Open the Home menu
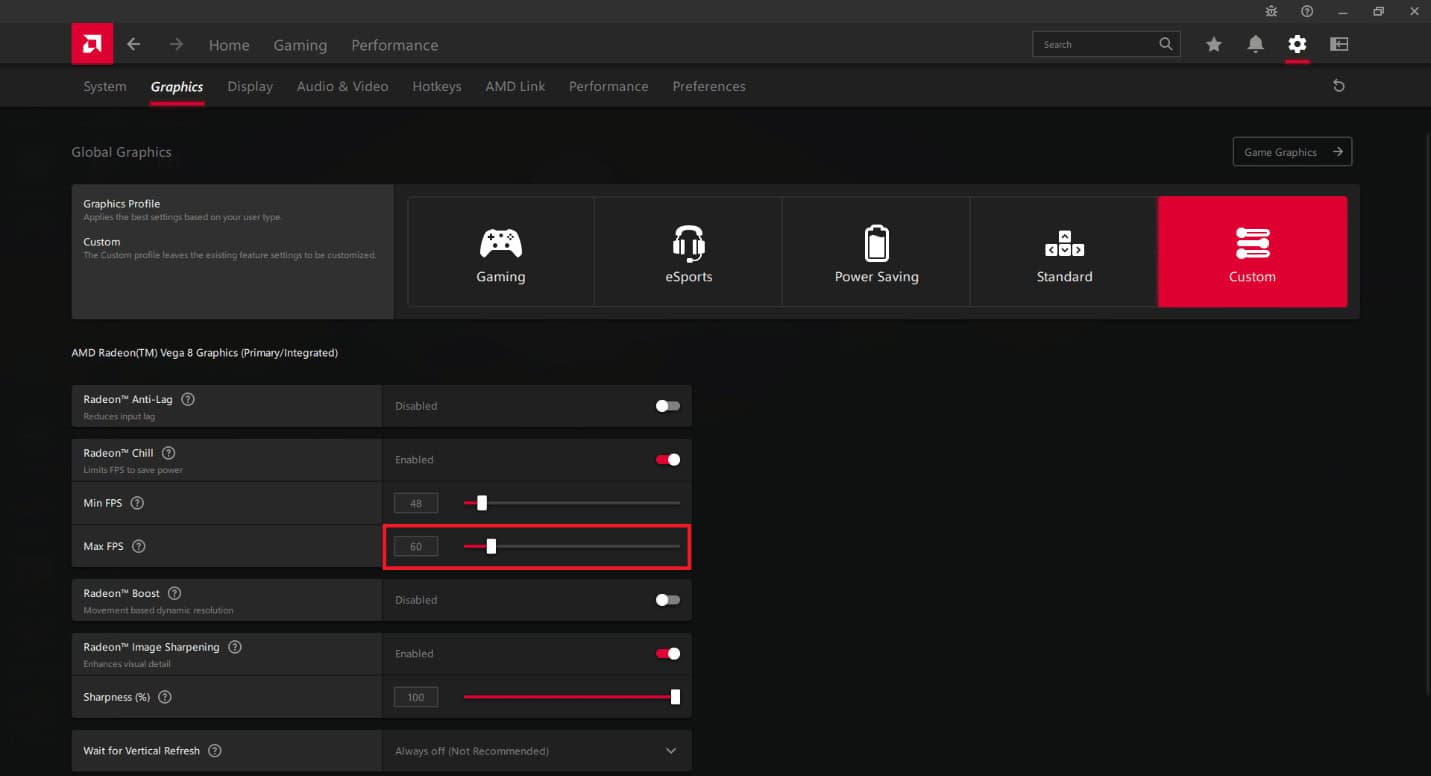1431x776 pixels. click(229, 45)
